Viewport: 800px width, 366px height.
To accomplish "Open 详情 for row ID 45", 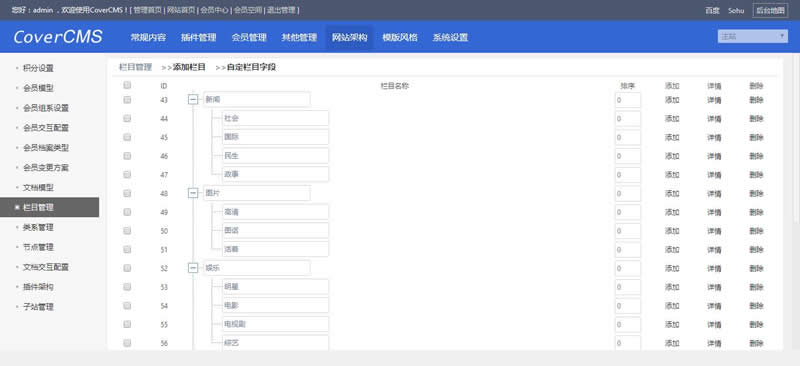I will [714, 137].
